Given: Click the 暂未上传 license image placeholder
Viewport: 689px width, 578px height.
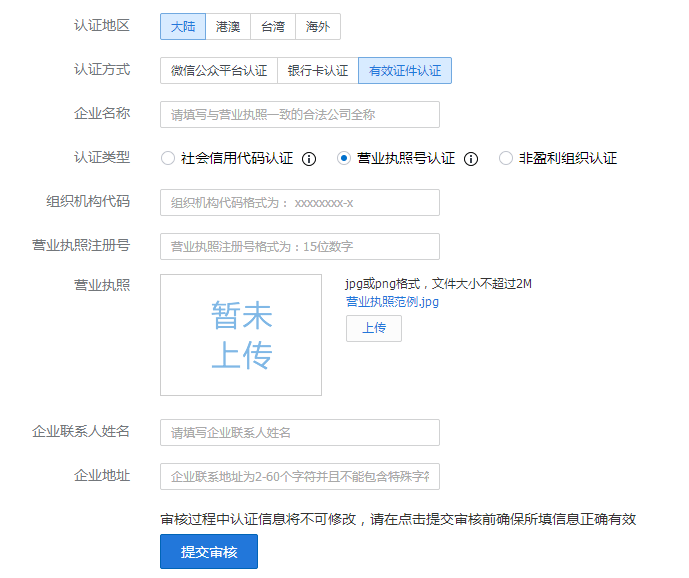Looking at the screenshot, I should 241,335.
